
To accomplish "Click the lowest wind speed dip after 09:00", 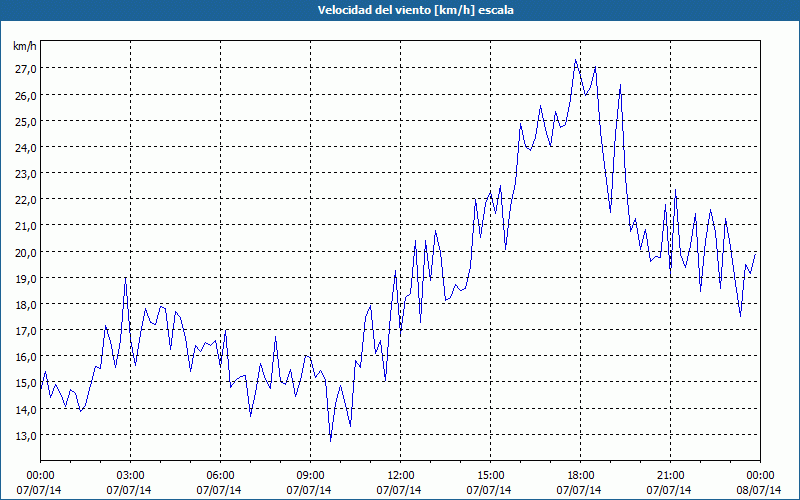I will pyautogui.click(x=331, y=441).
